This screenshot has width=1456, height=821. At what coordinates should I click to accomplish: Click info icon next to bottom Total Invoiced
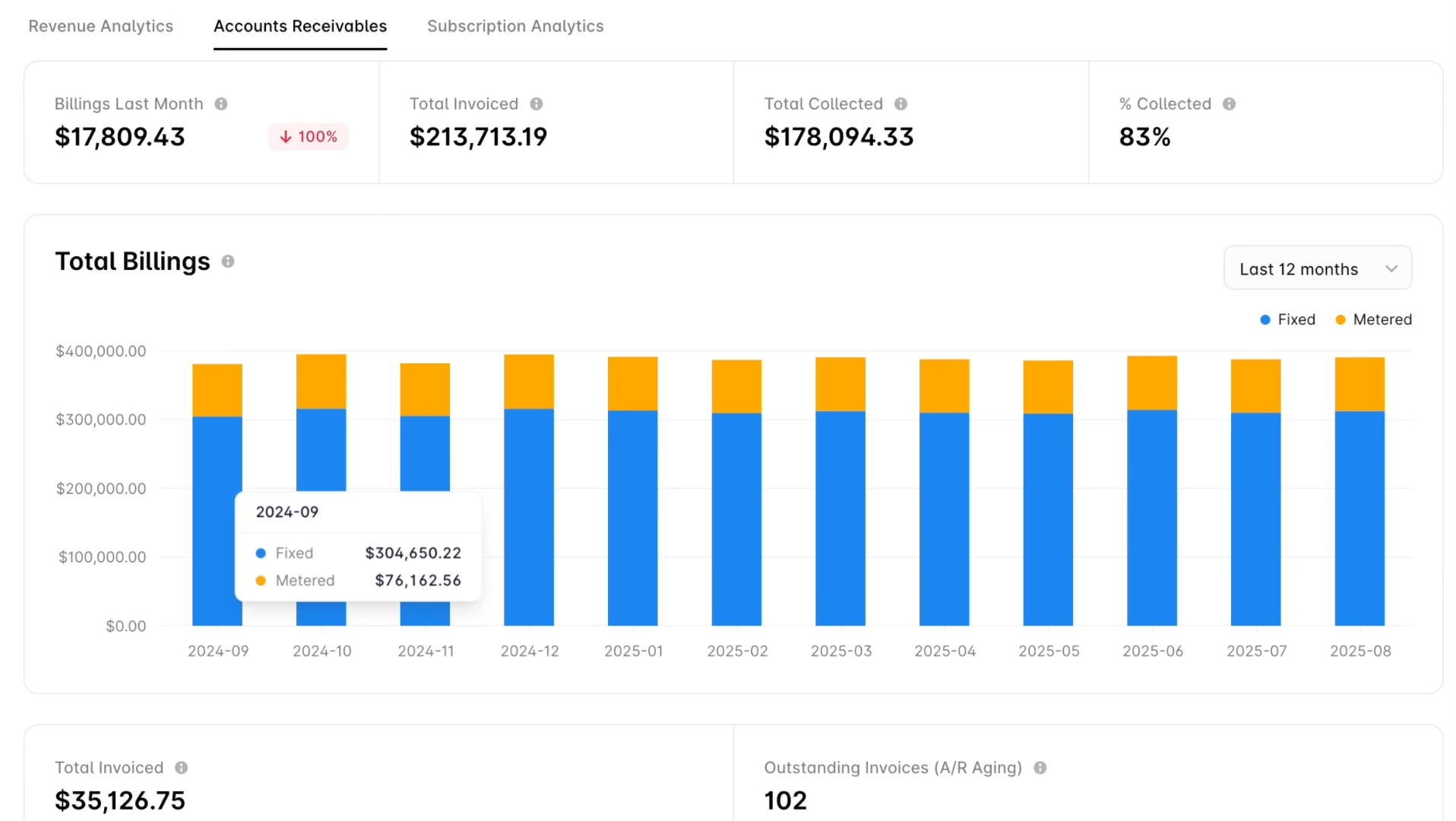coord(182,768)
